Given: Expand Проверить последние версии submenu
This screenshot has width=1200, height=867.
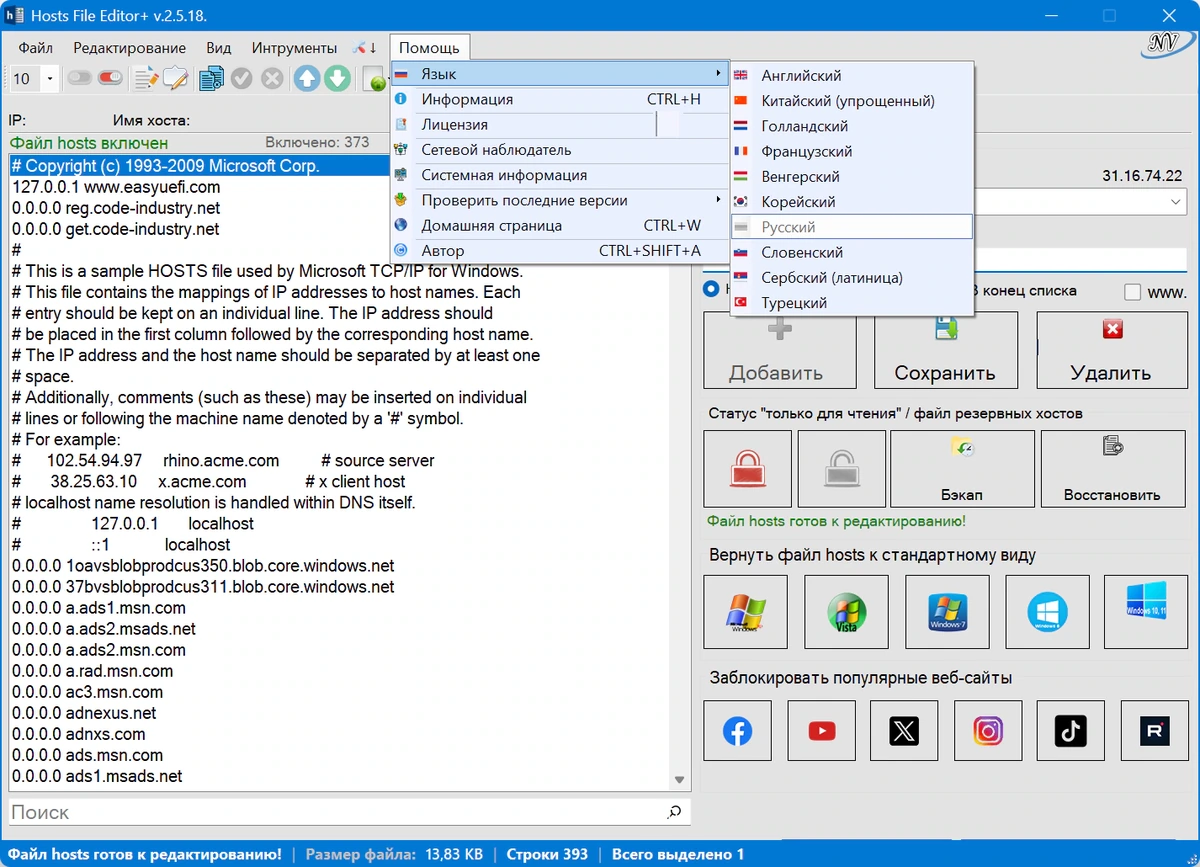Looking at the screenshot, I should click(559, 200).
